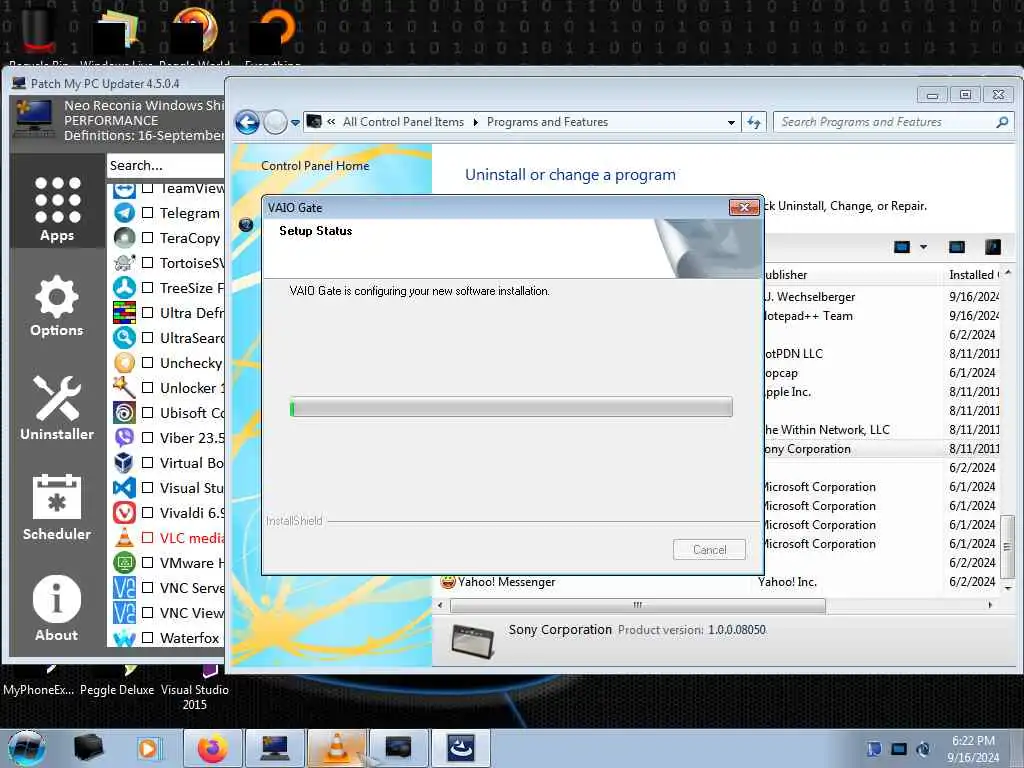1024x768 pixels.
Task: Click the VirtualBox cube icon
Action: pos(124,462)
